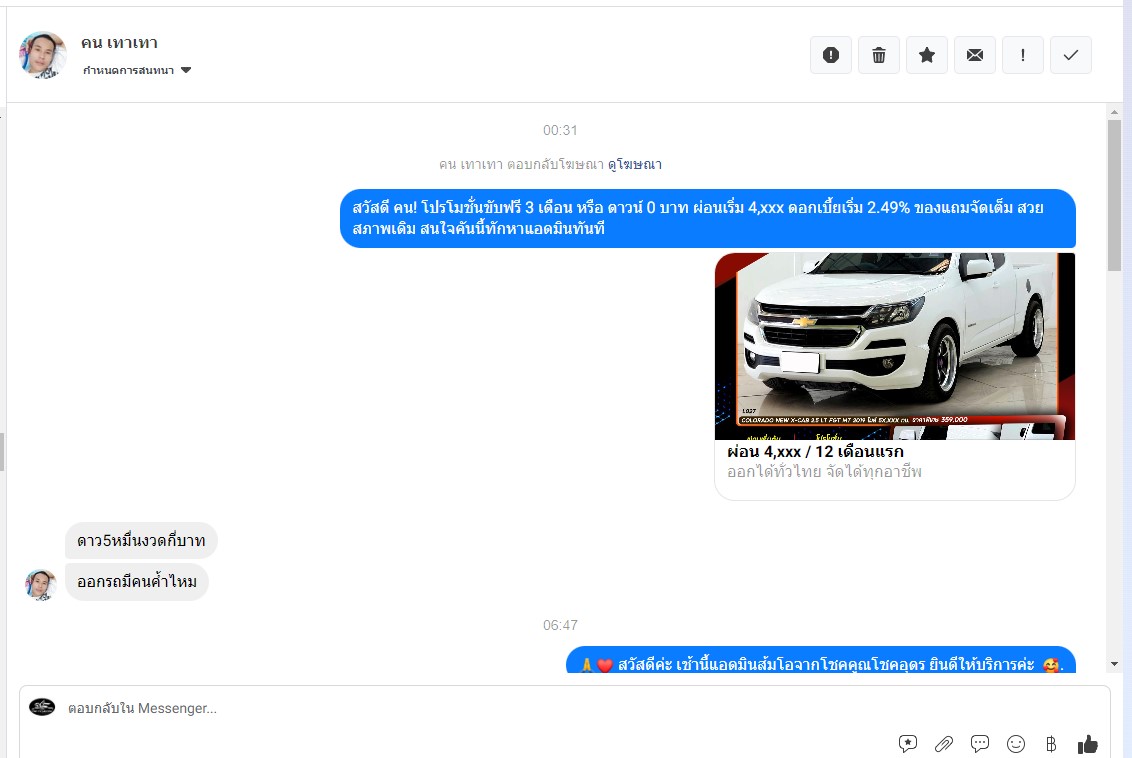1132x758 pixels.
Task: Click the ดูโฆษณา link
Action: coord(635,164)
